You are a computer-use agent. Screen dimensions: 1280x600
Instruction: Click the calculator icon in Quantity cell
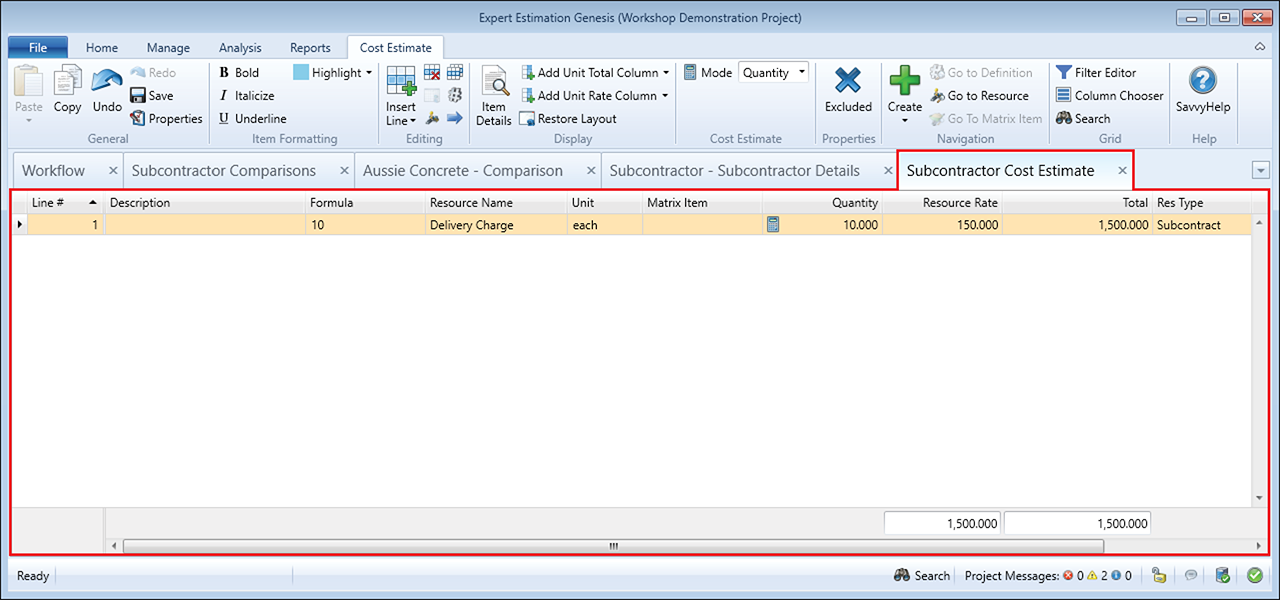tap(773, 225)
